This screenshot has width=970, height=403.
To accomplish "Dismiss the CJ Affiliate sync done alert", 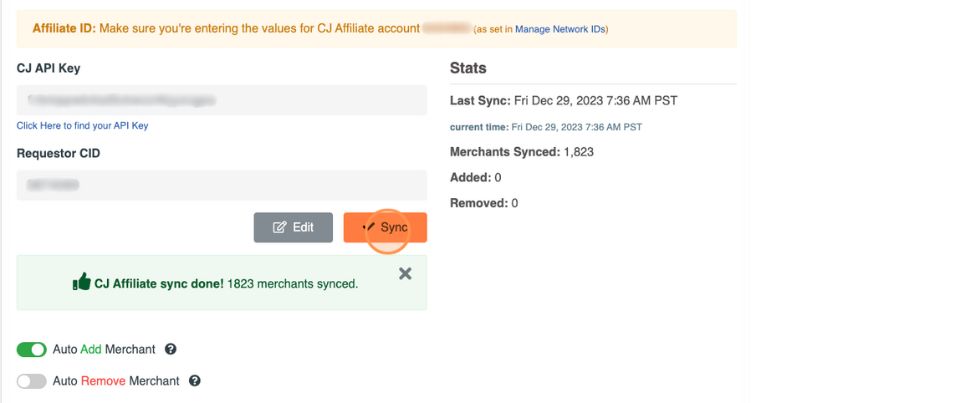I will click(405, 273).
